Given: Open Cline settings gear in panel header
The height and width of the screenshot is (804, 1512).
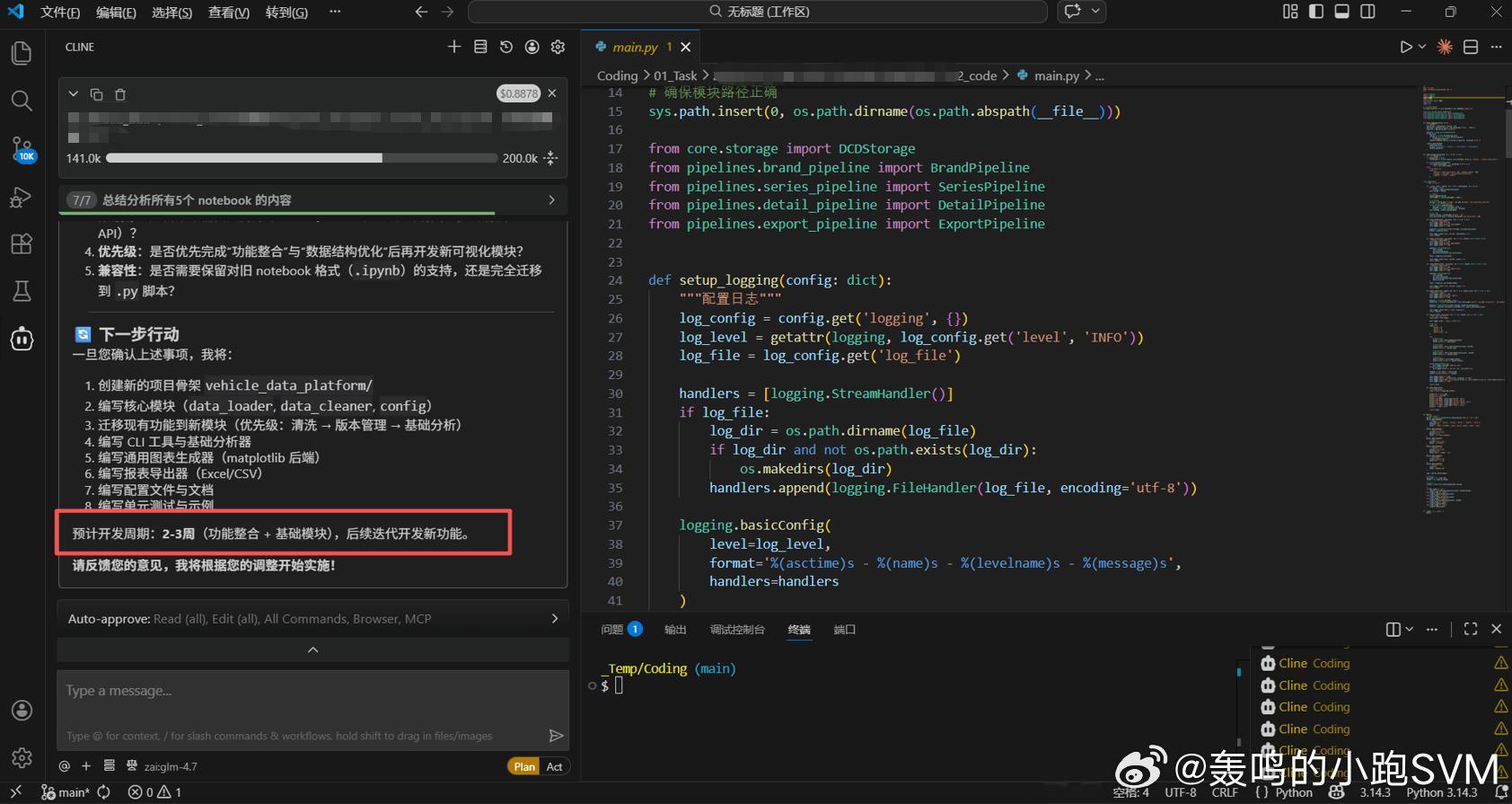Looking at the screenshot, I should point(558,47).
